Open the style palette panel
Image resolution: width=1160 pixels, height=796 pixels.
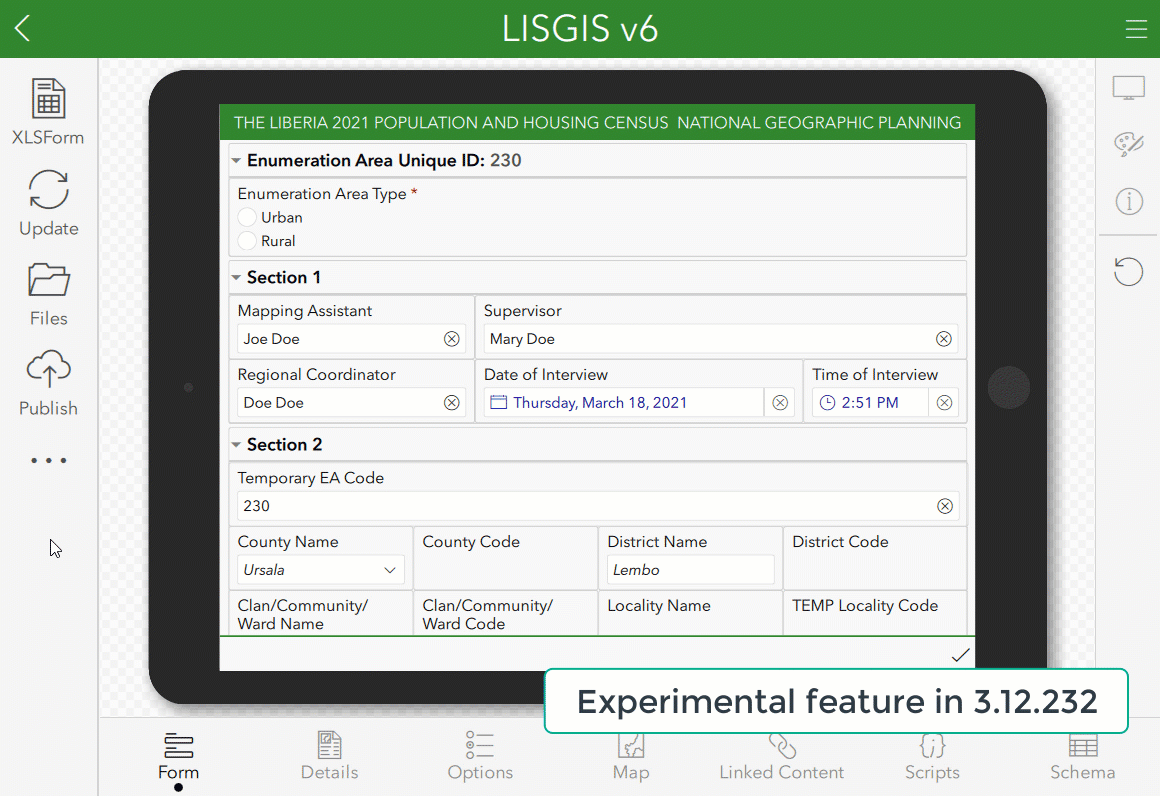point(1128,144)
